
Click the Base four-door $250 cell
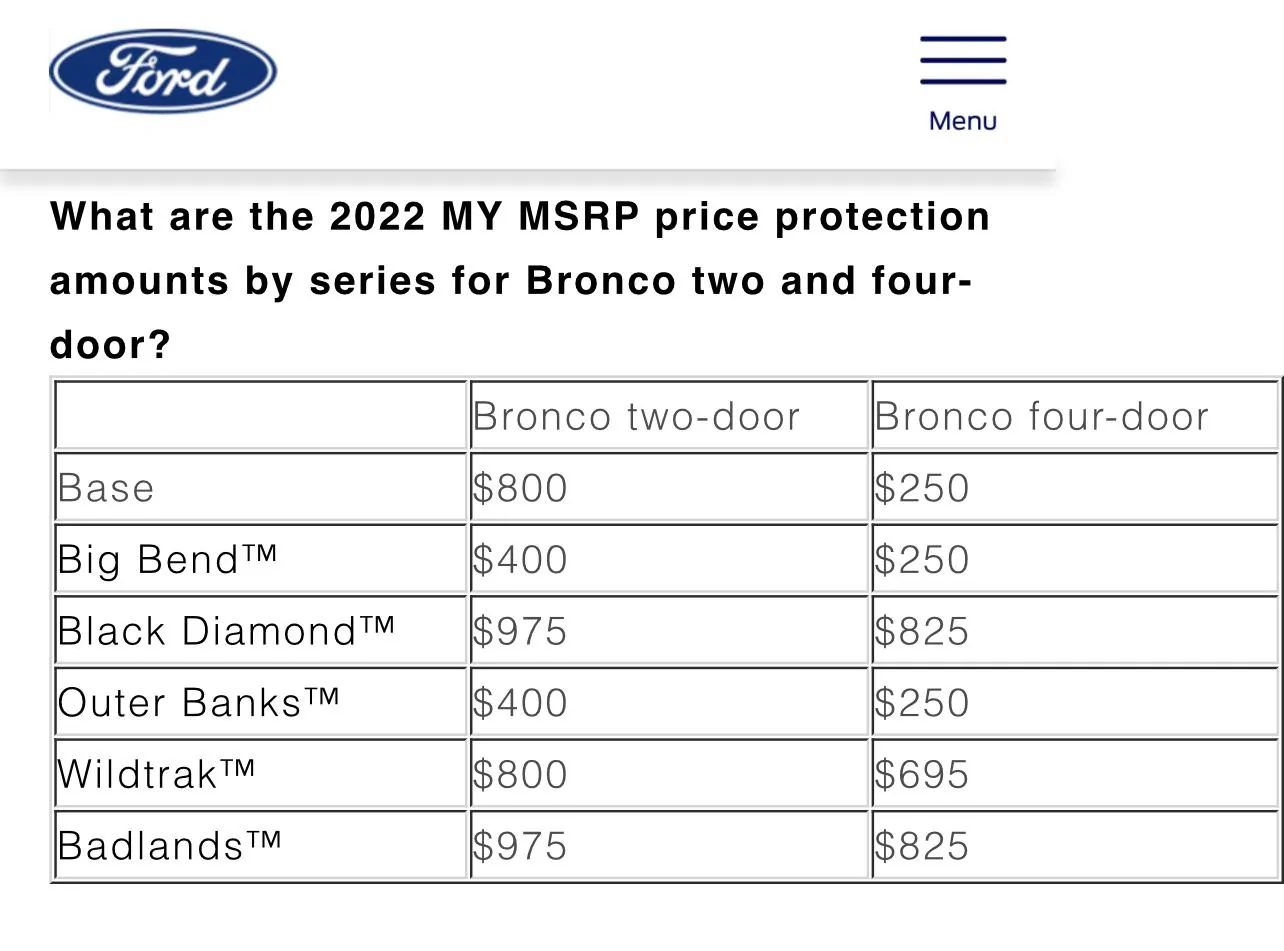click(x=1076, y=488)
